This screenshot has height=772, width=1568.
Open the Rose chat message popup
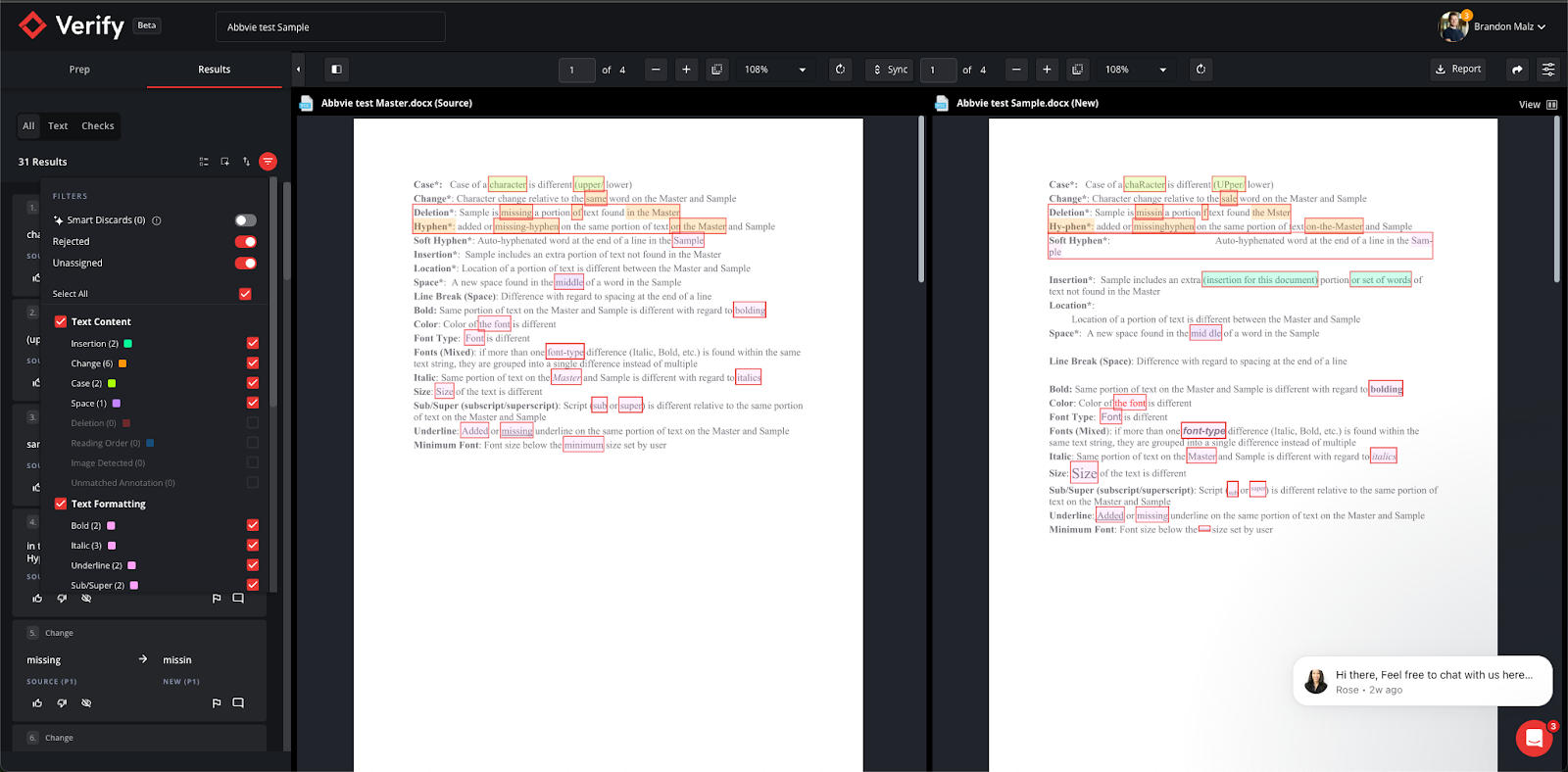coord(1422,681)
